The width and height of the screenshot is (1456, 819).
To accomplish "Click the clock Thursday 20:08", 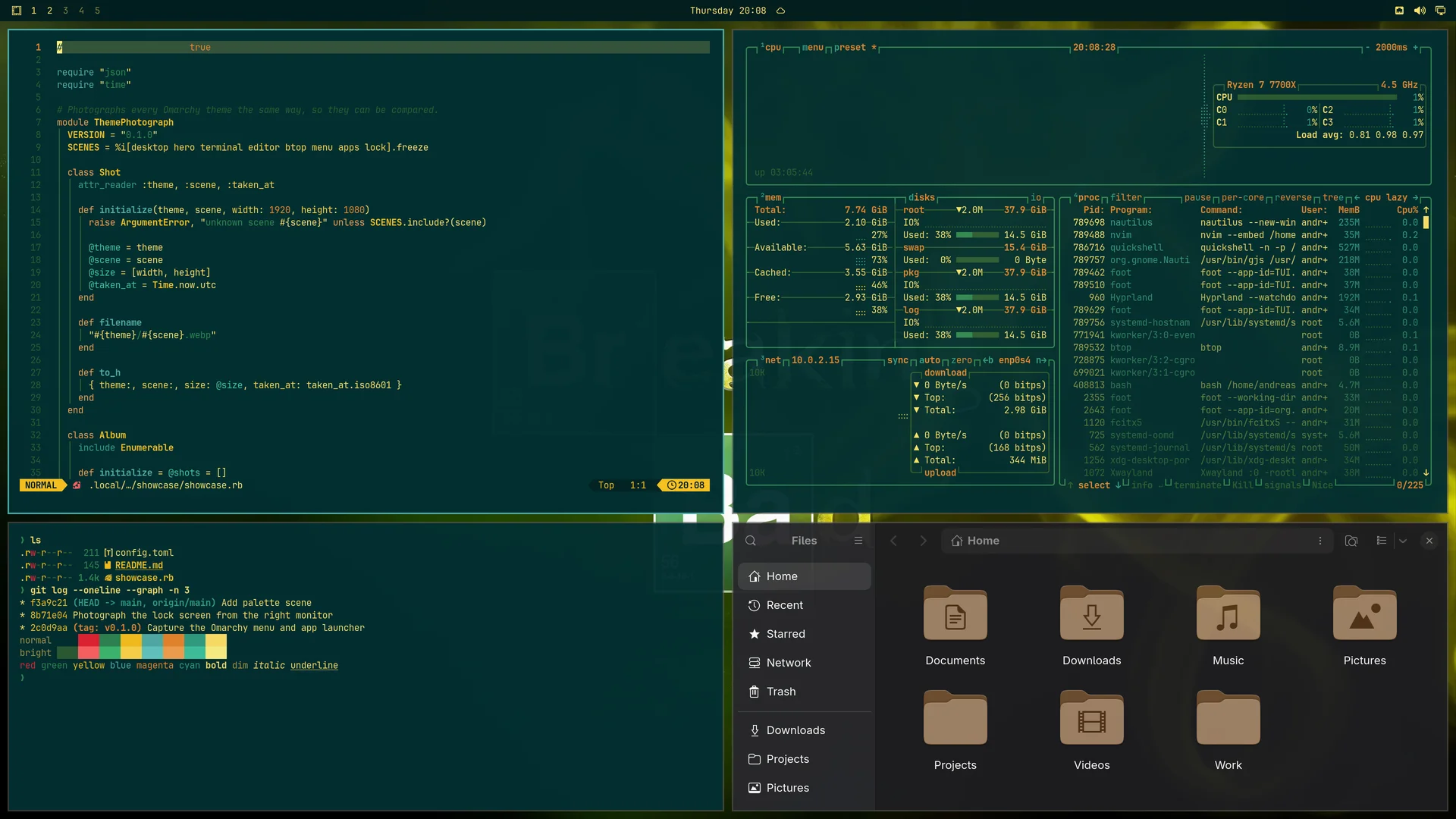I will click(727, 11).
